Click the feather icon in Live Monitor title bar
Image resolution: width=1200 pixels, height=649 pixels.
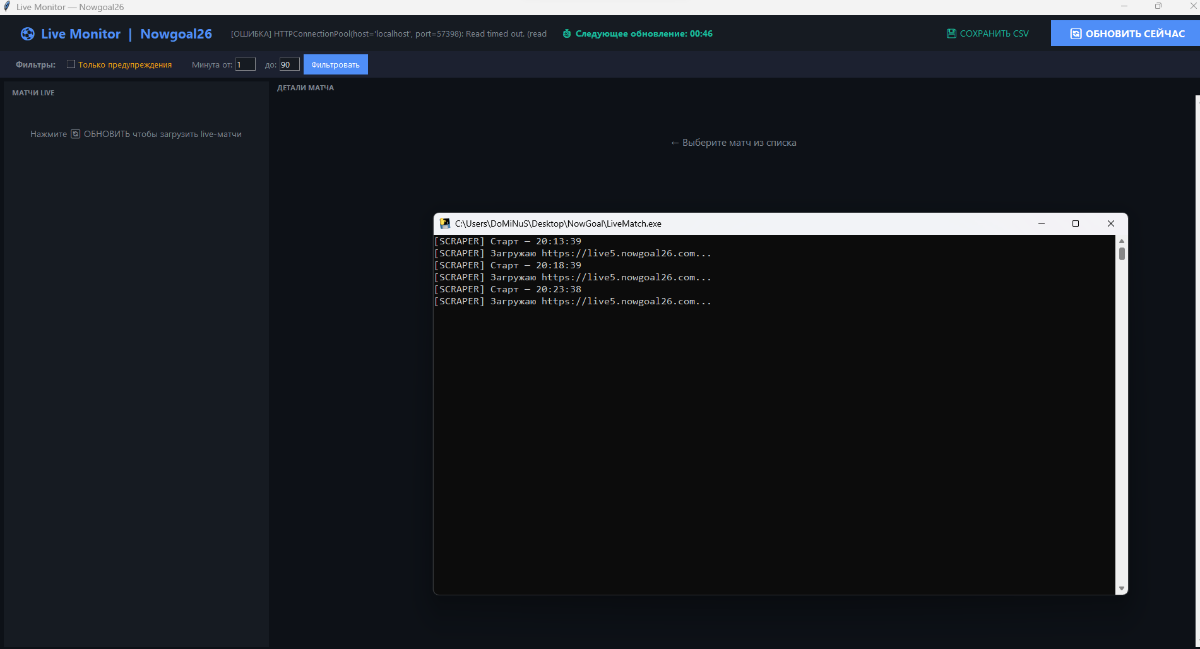click(8, 7)
